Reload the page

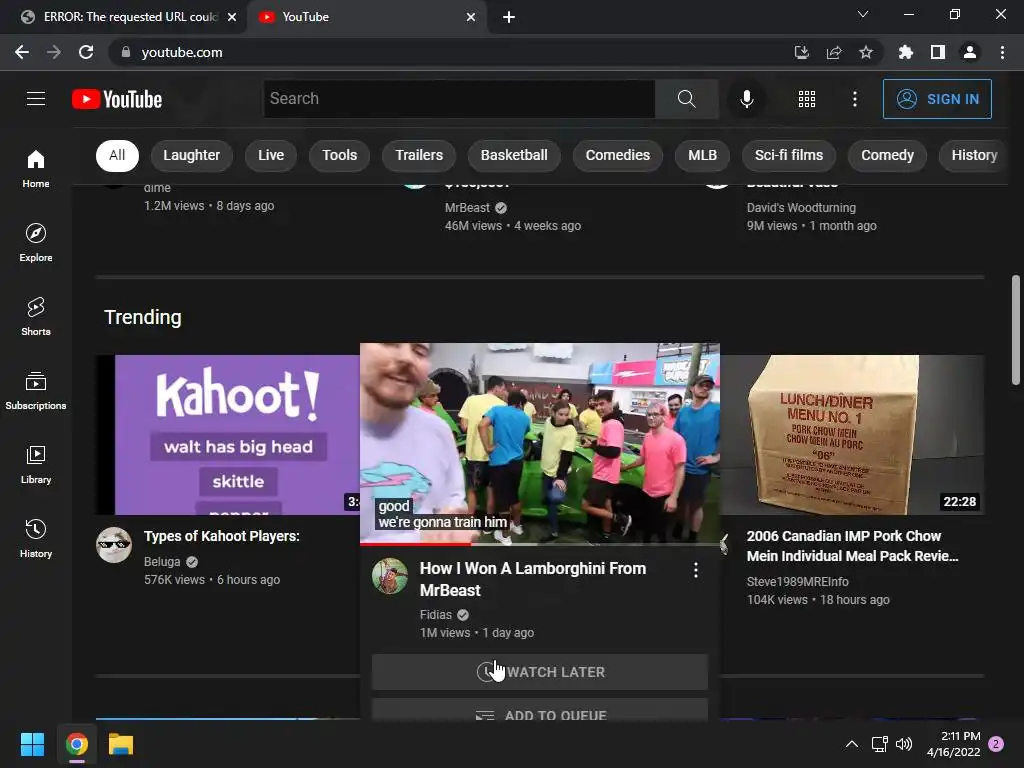(x=86, y=52)
